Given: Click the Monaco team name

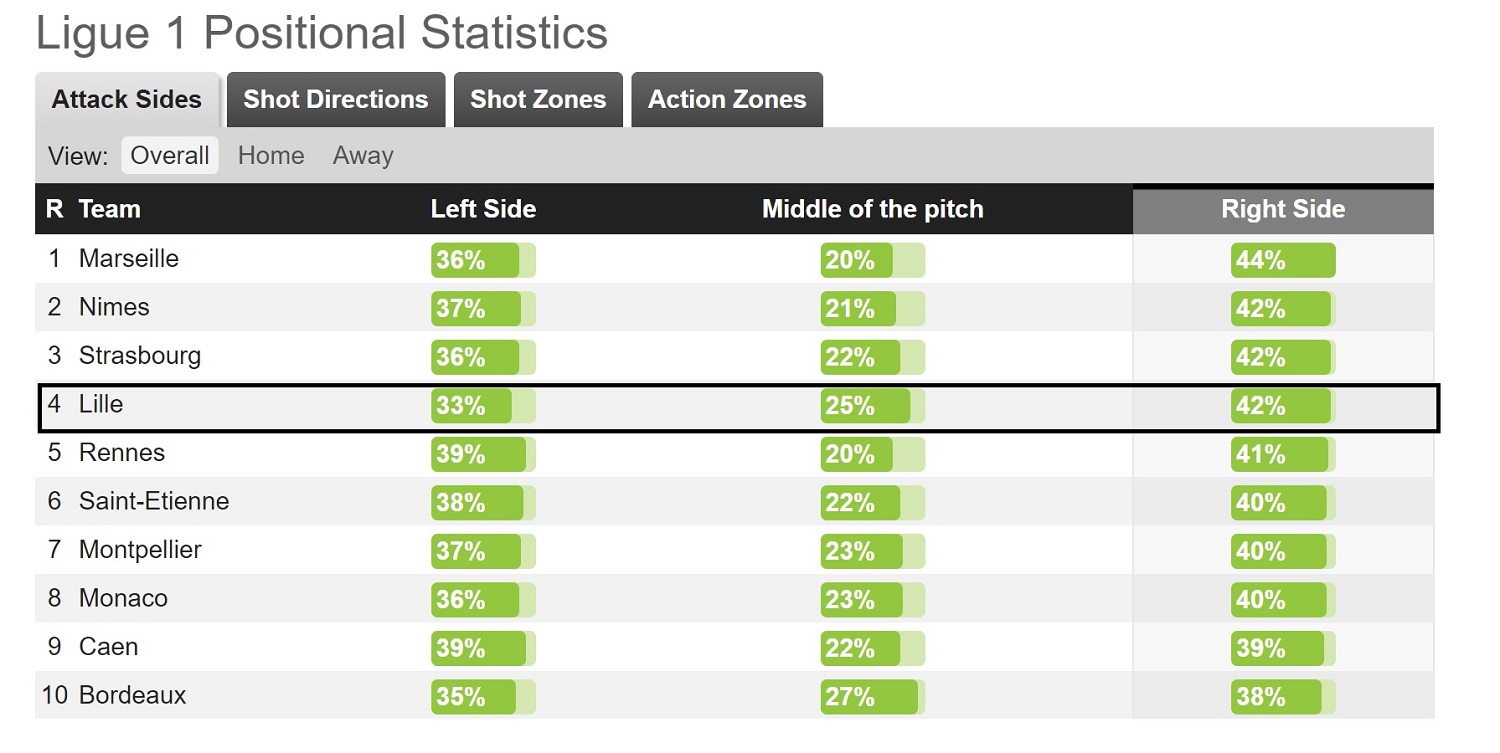Looking at the screenshot, I should 123,598.
